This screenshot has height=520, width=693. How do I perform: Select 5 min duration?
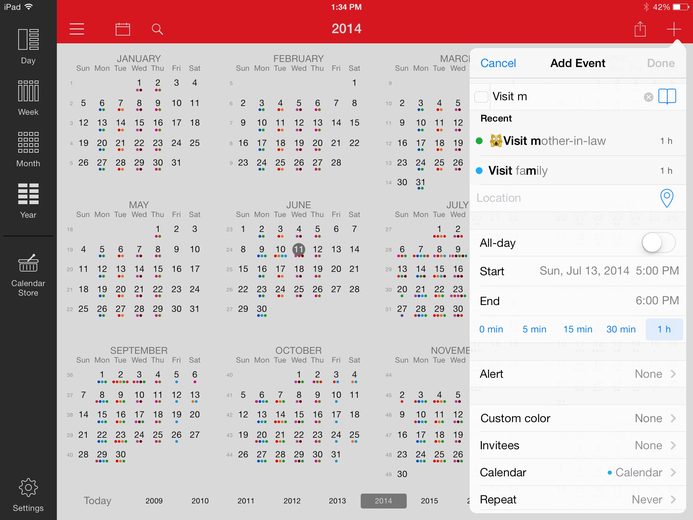534,329
